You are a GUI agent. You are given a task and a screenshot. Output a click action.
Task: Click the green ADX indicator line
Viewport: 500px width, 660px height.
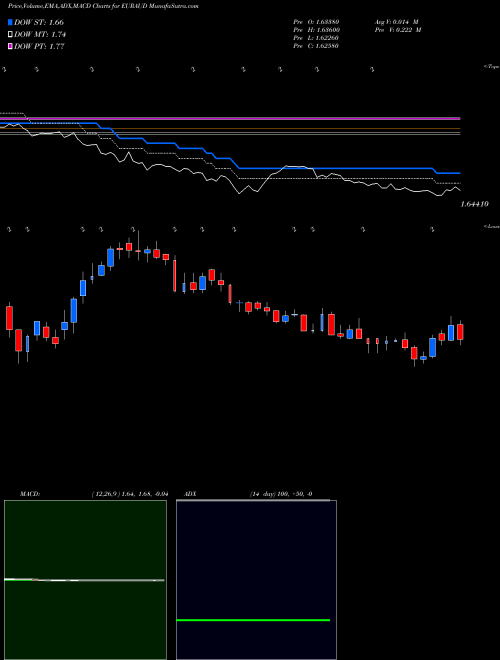tap(253, 620)
